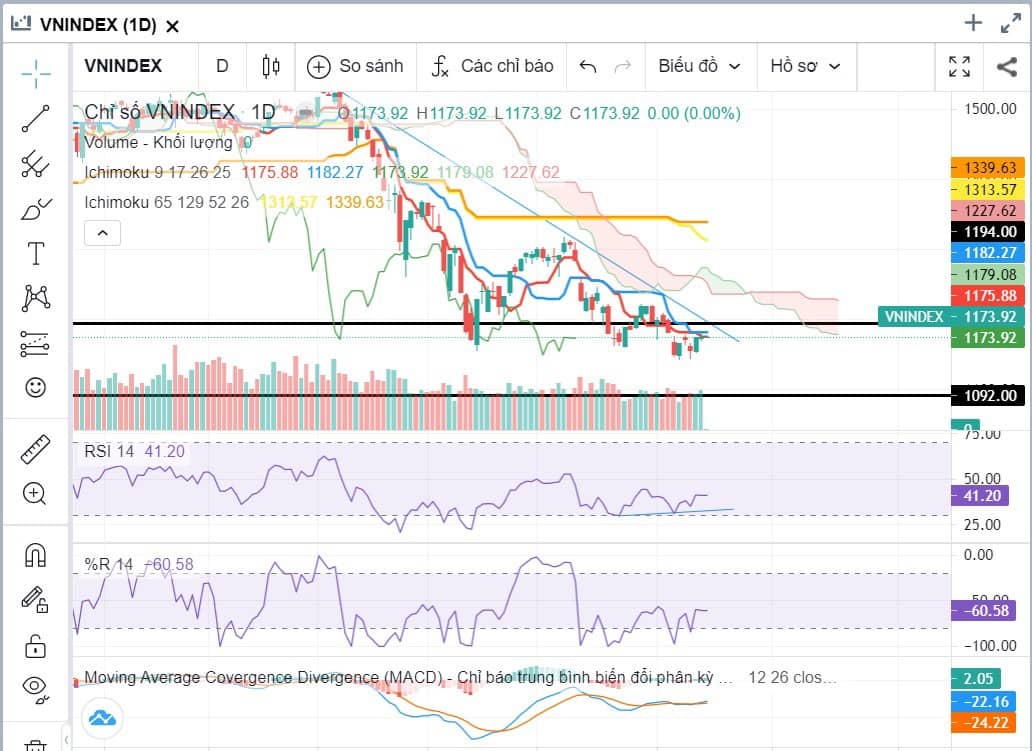Screen dimensions: 1032x751
Task: Click the RSI 14 indicator label
Action: 109,452
